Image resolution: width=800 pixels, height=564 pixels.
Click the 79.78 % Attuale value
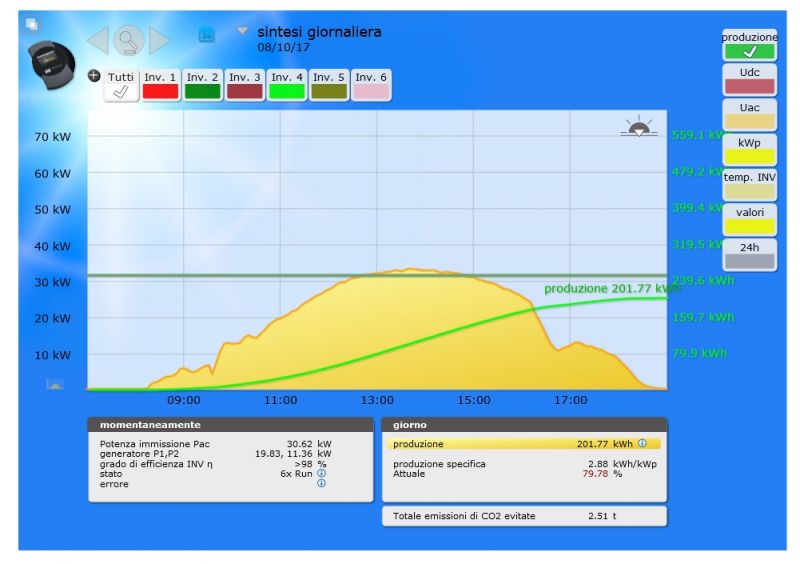point(602,474)
